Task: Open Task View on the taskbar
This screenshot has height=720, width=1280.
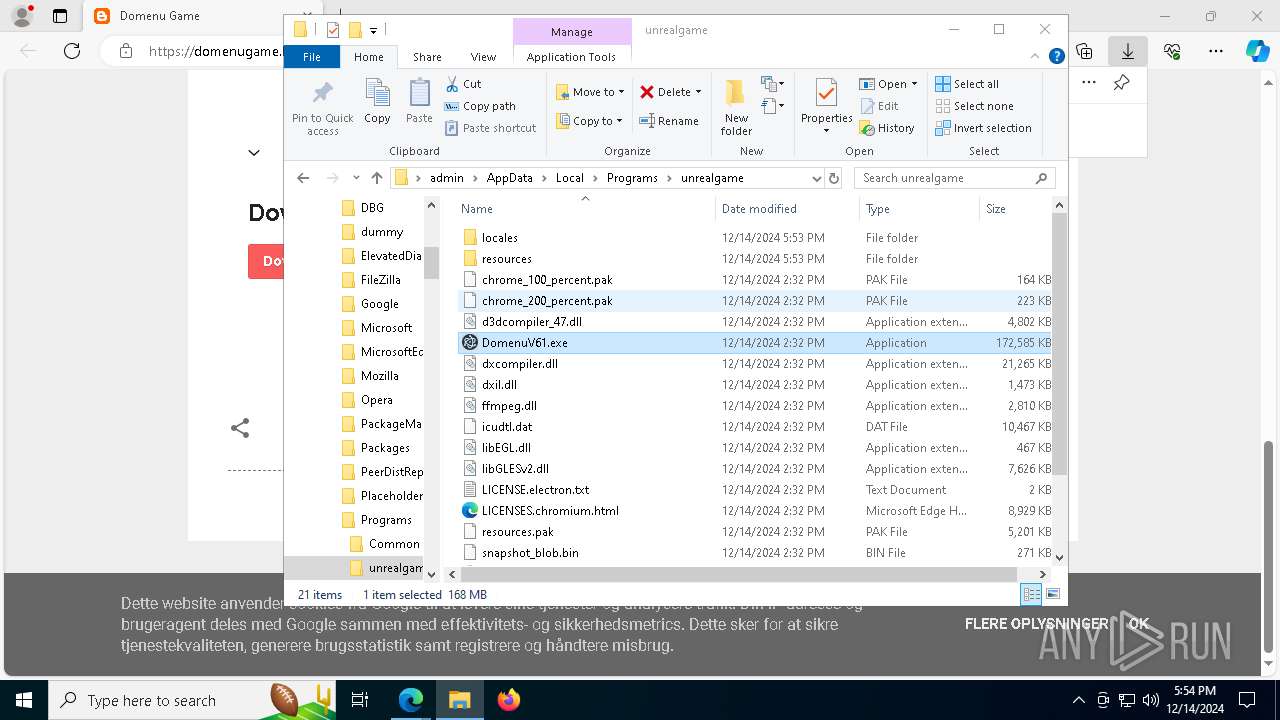Action: (x=360, y=700)
